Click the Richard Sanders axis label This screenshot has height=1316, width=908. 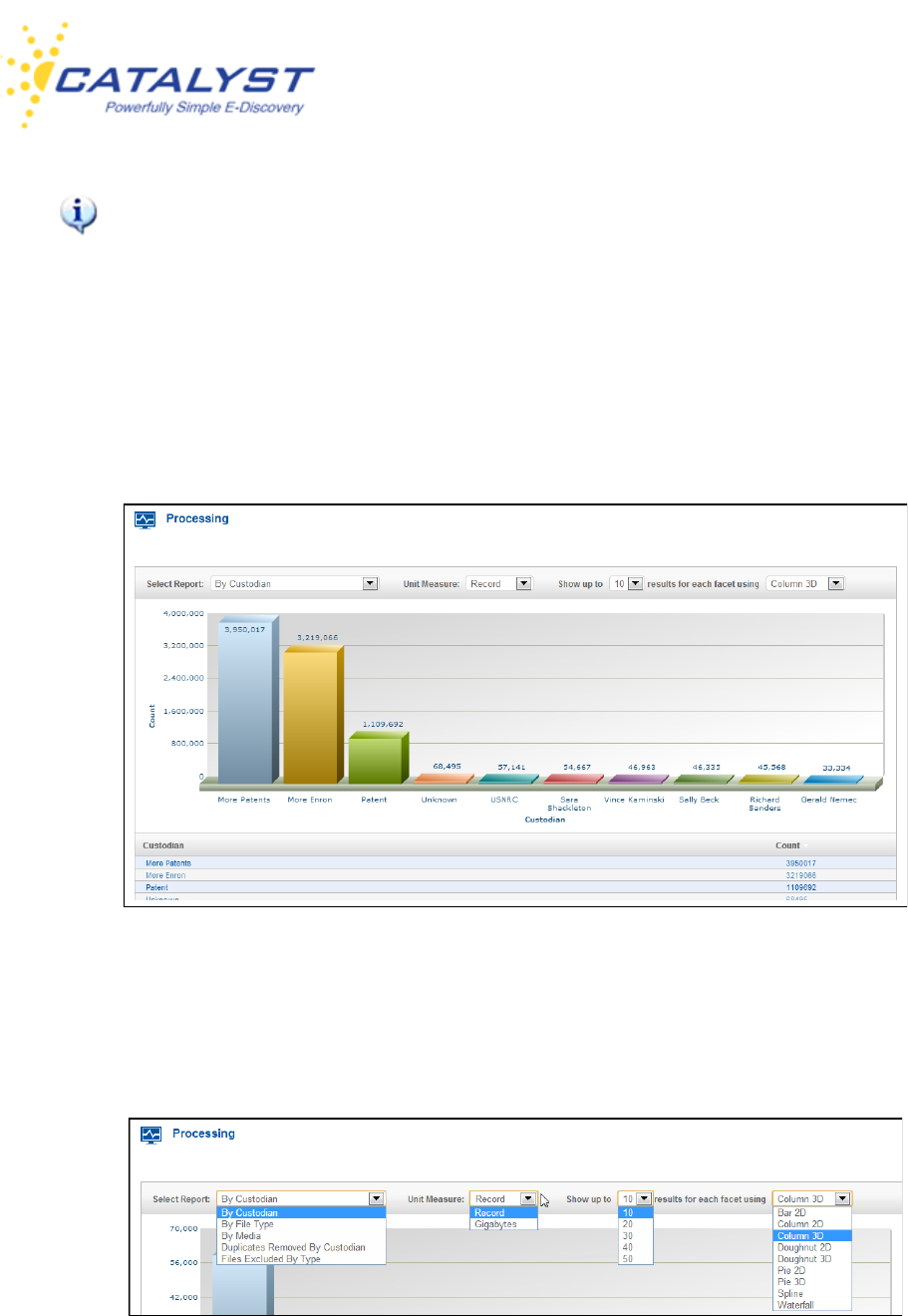764,804
